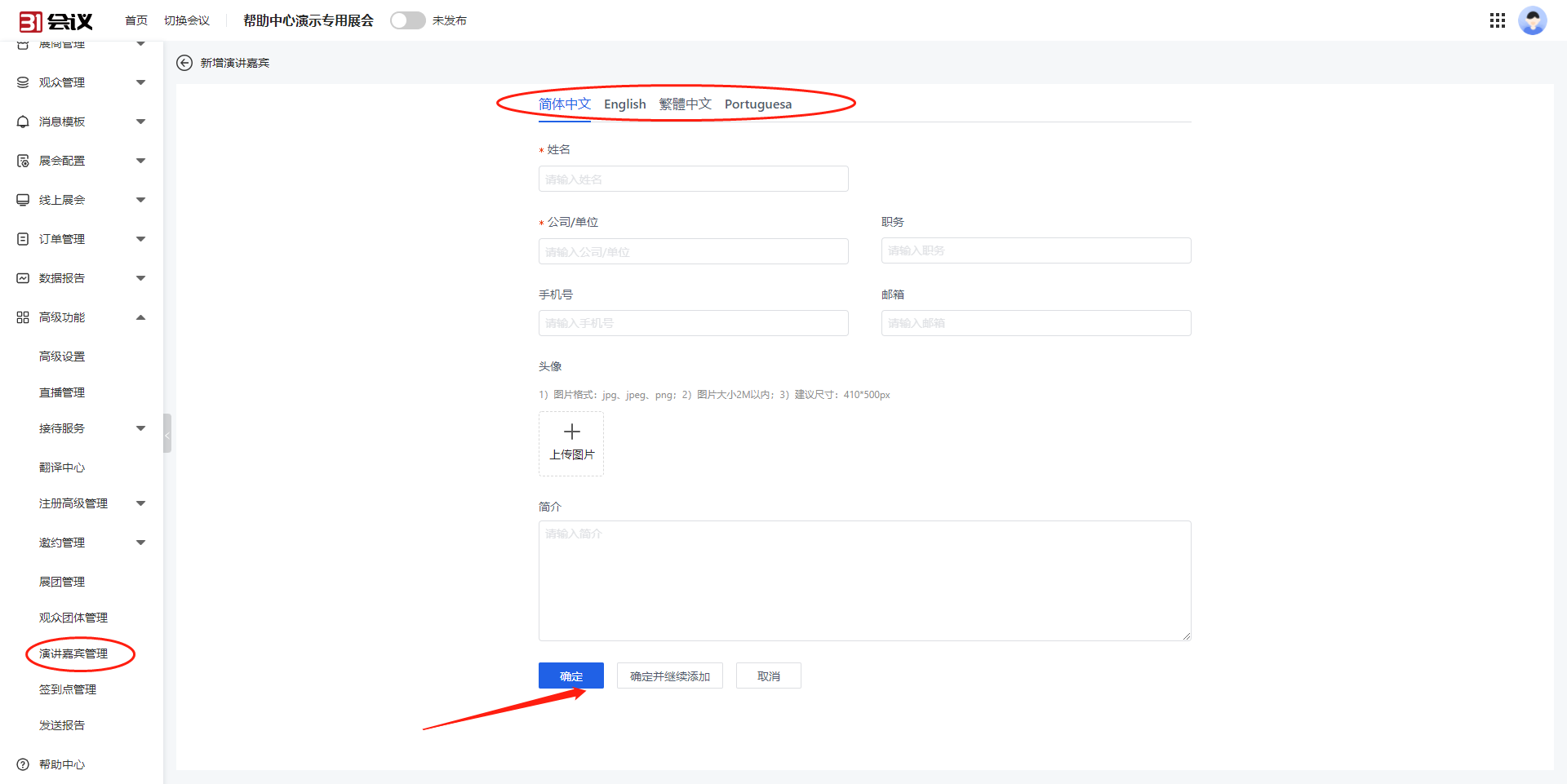Collapse the 高级功能 menu arrow
Screen dimensions: 1567x784
[x=140, y=317]
